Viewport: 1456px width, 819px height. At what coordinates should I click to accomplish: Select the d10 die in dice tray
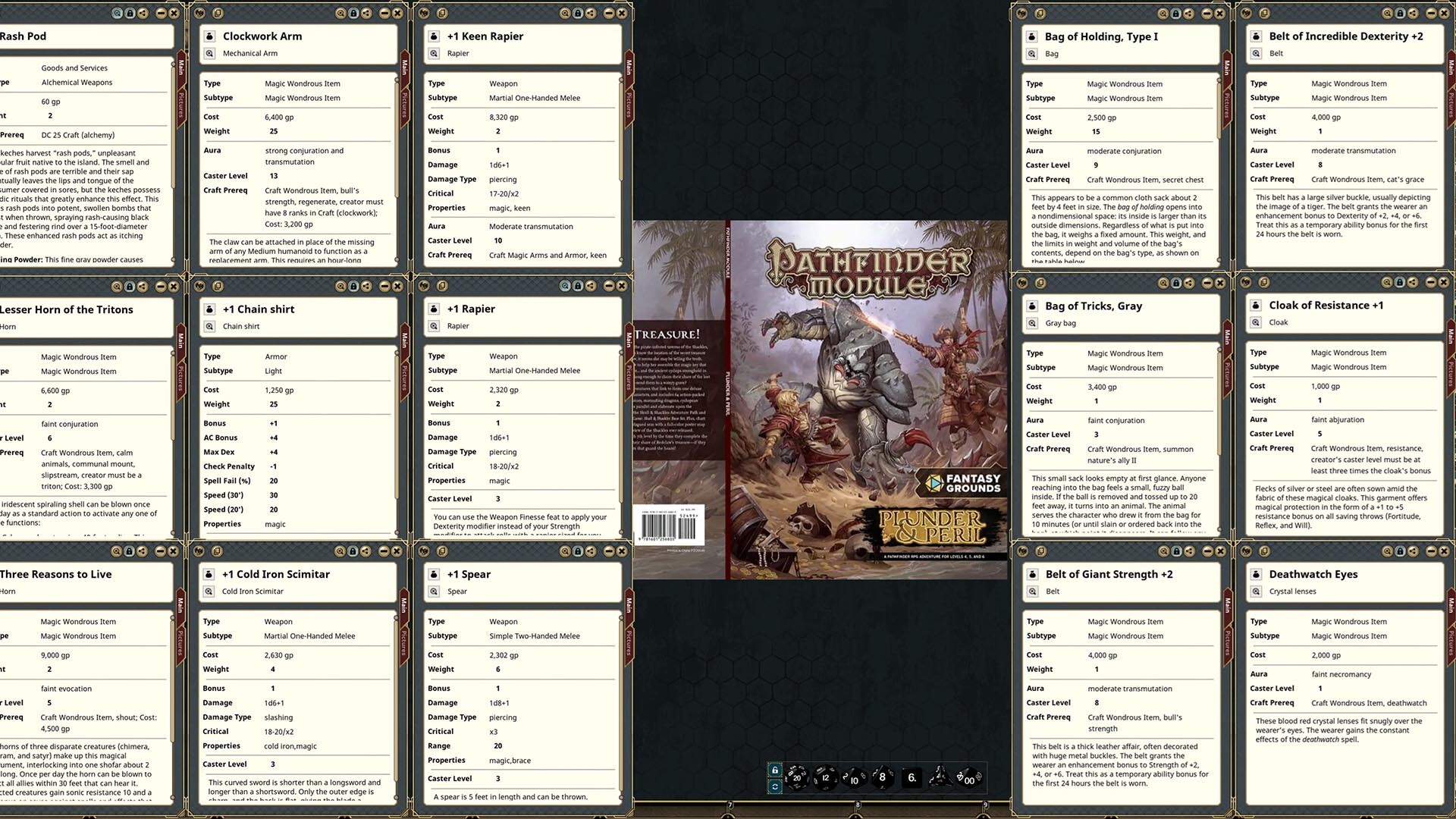[854, 779]
